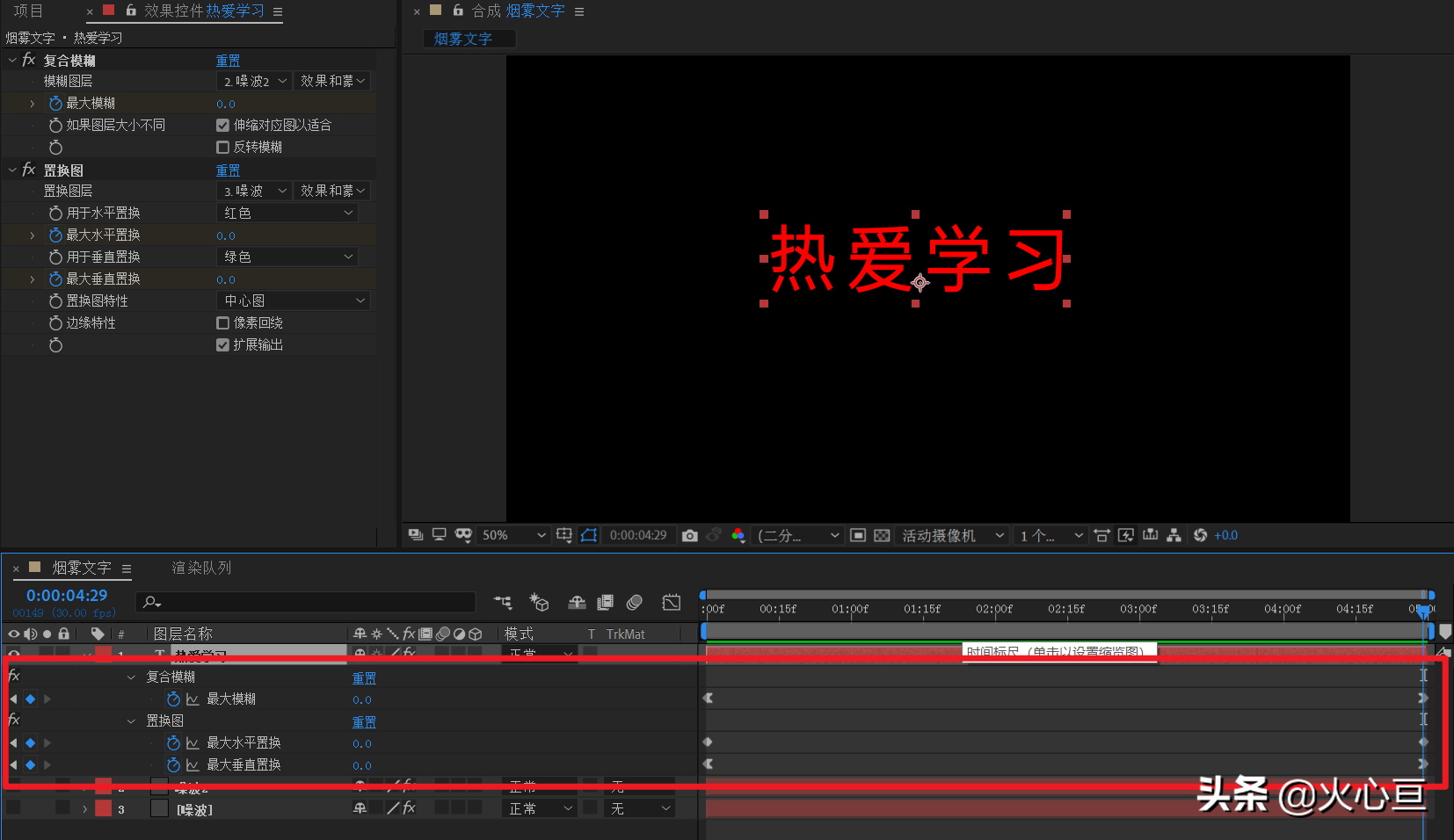
Task: Open timeline 烟雾文字 panel menu
Action: coord(127,568)
